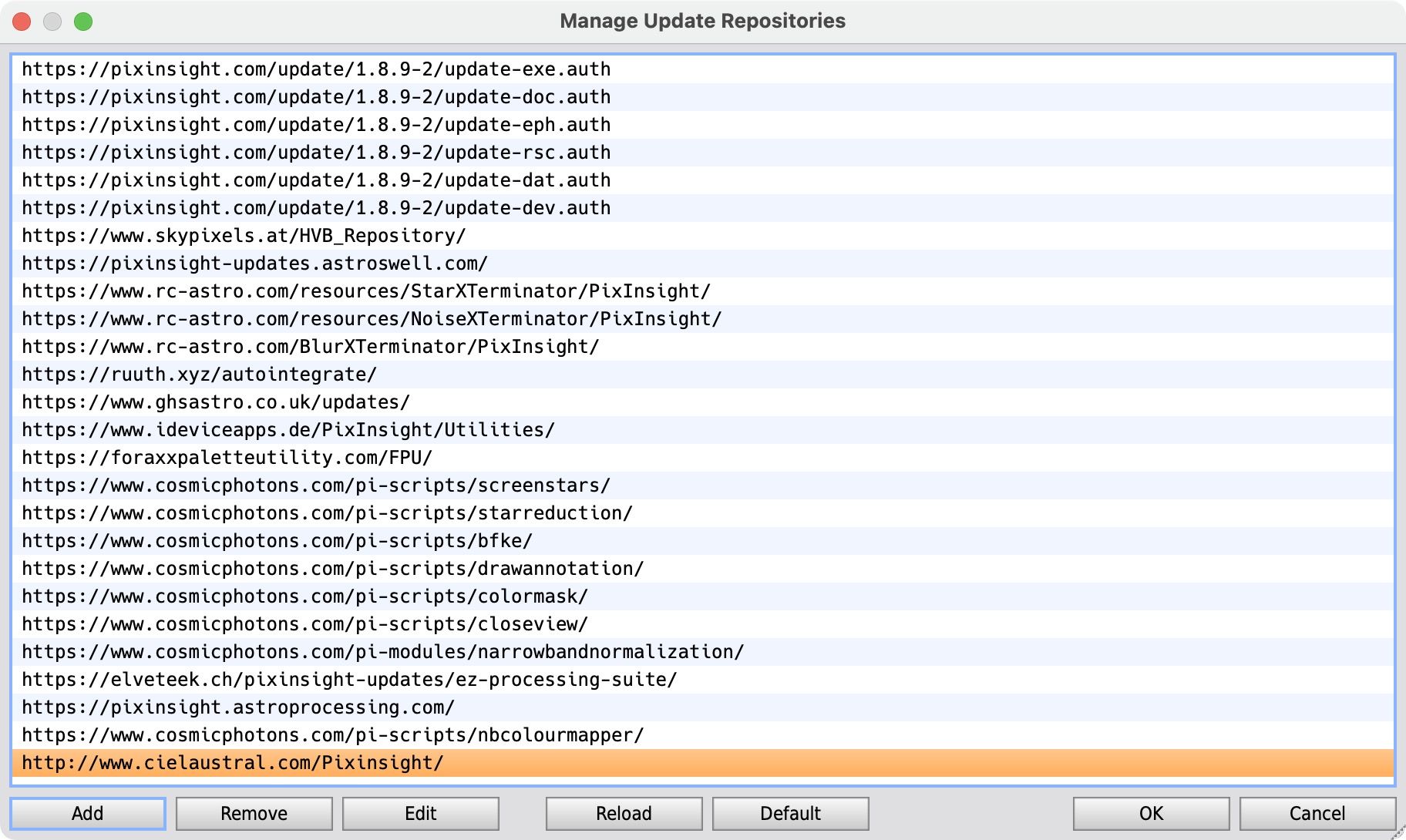Select the update-doc.auth repository row
The image size is (1406, 840).
(x=703, y=97)
